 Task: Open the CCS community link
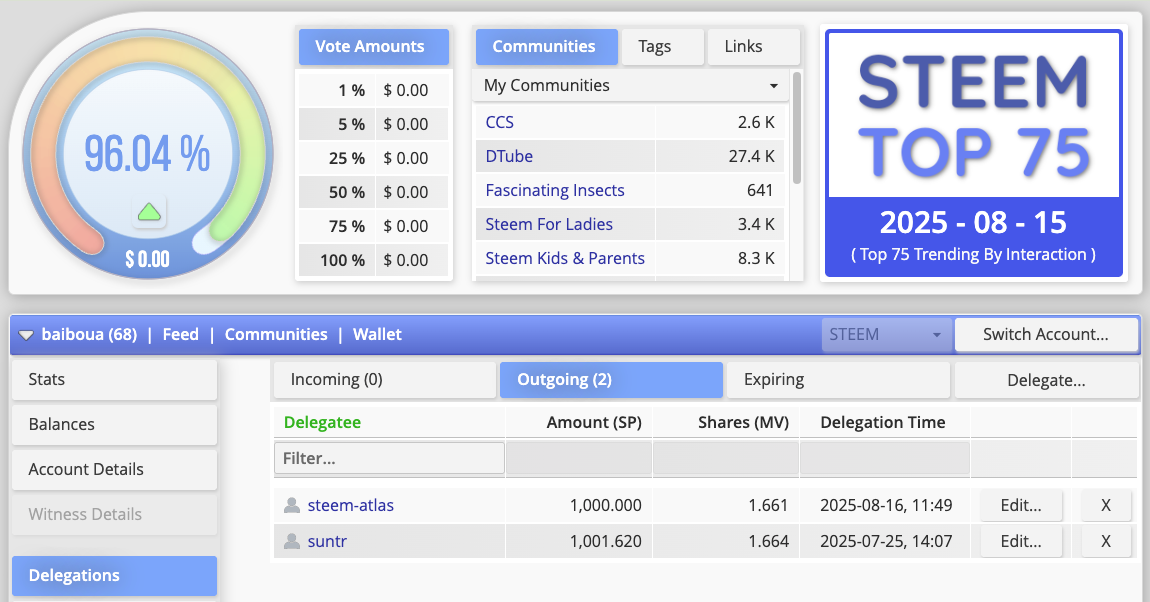click(x=499, y=122)
